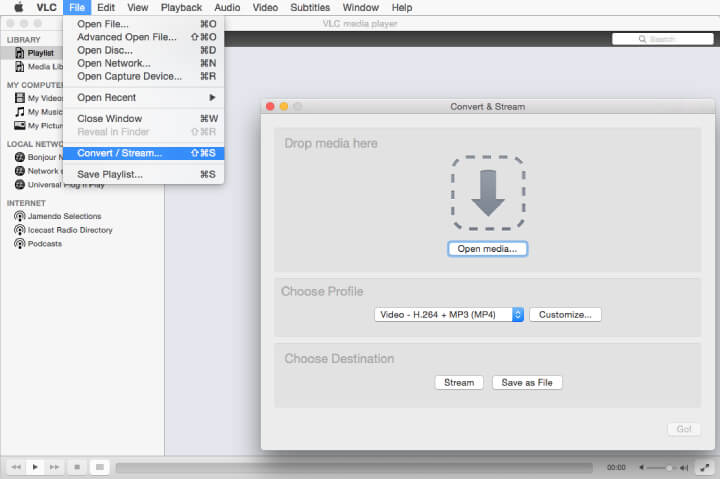
Task: Open Podcasts in sidebar
Action: 45,243
